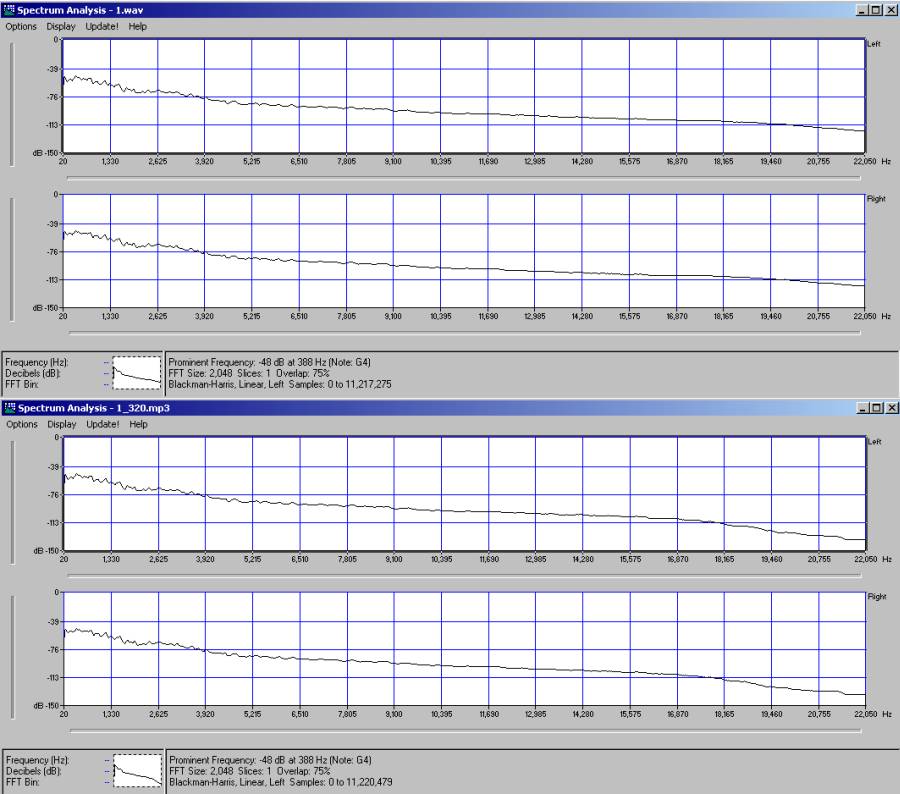Click the 'FFT Size: 2,048' line in the 1_320.mp3 window
This screenshot has width=900, height=794.
click(250, 771)
